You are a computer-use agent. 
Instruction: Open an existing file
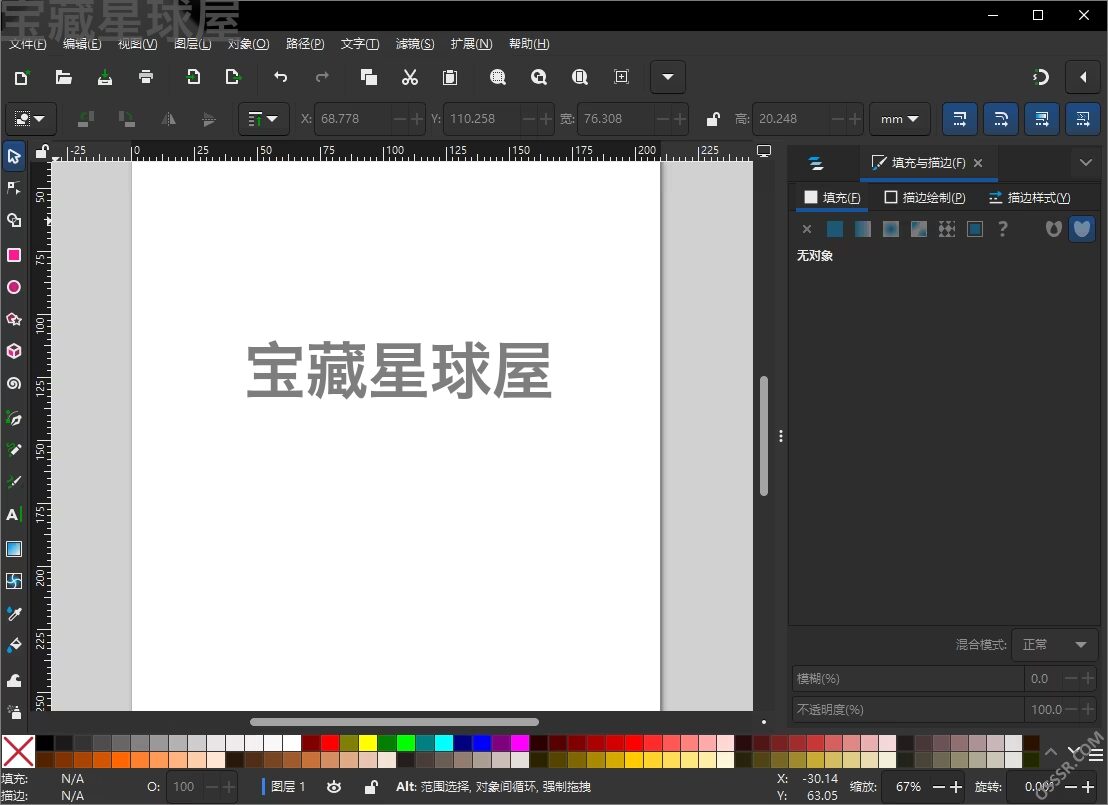pos(64,77)
